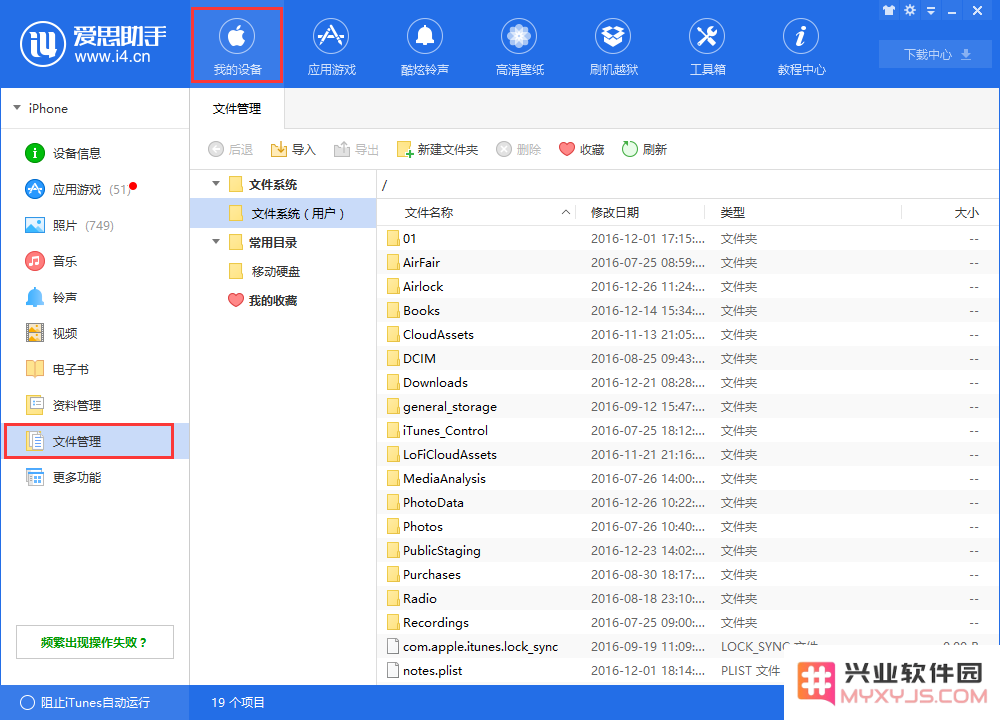Select the CloudAssets folder
1000x720 pixels.
pos(686,335)
